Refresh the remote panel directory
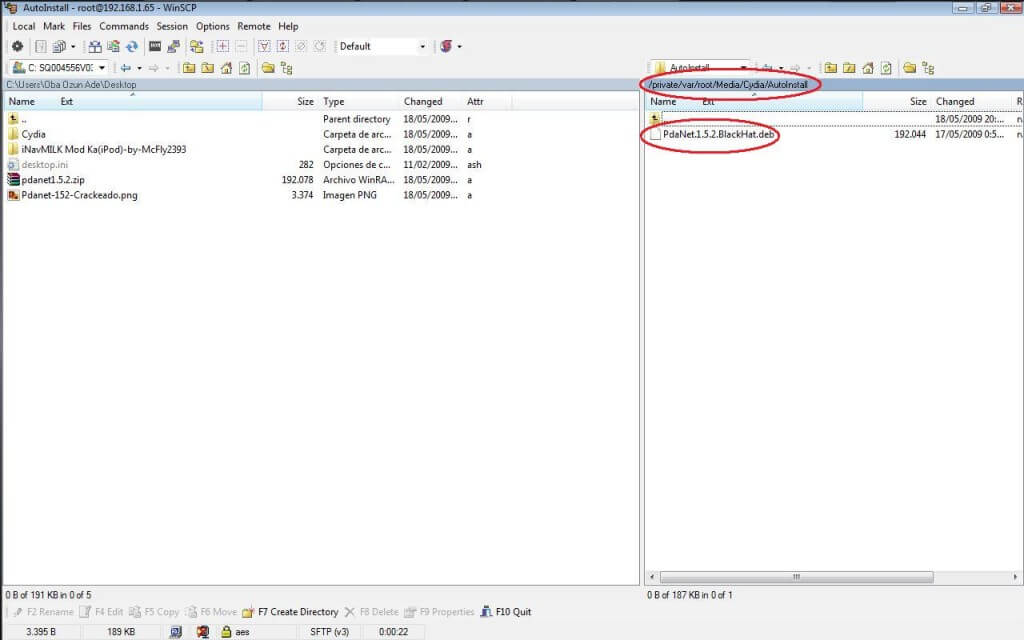 pos(886,68)
